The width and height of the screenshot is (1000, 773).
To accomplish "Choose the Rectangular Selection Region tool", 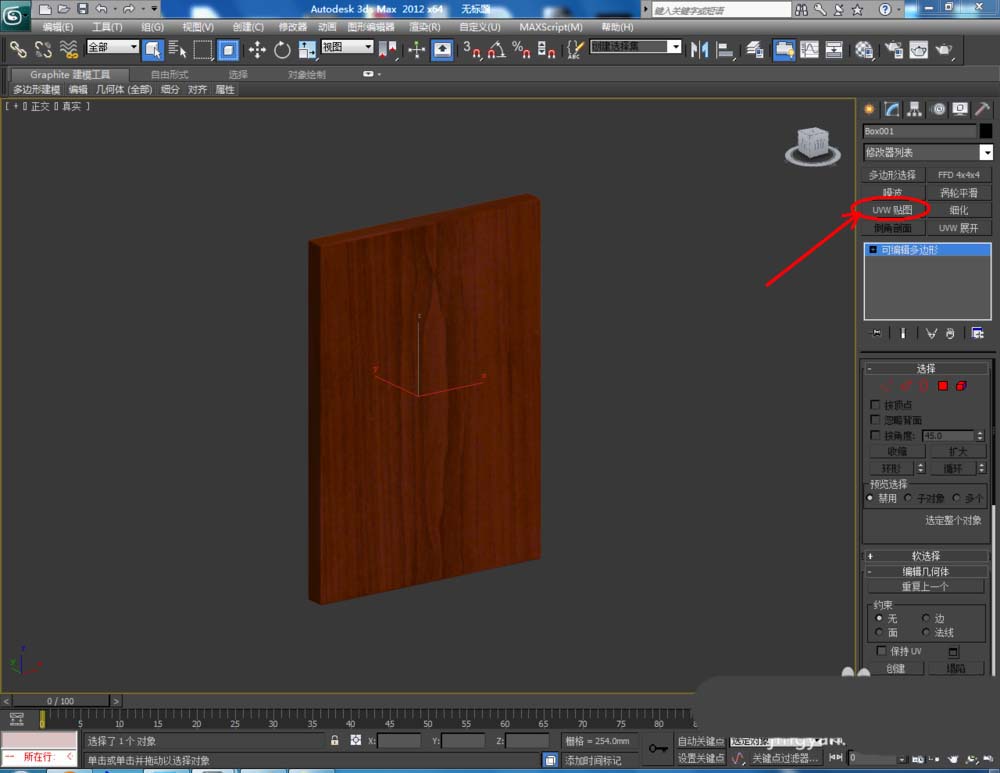I will tap(203, 49).
